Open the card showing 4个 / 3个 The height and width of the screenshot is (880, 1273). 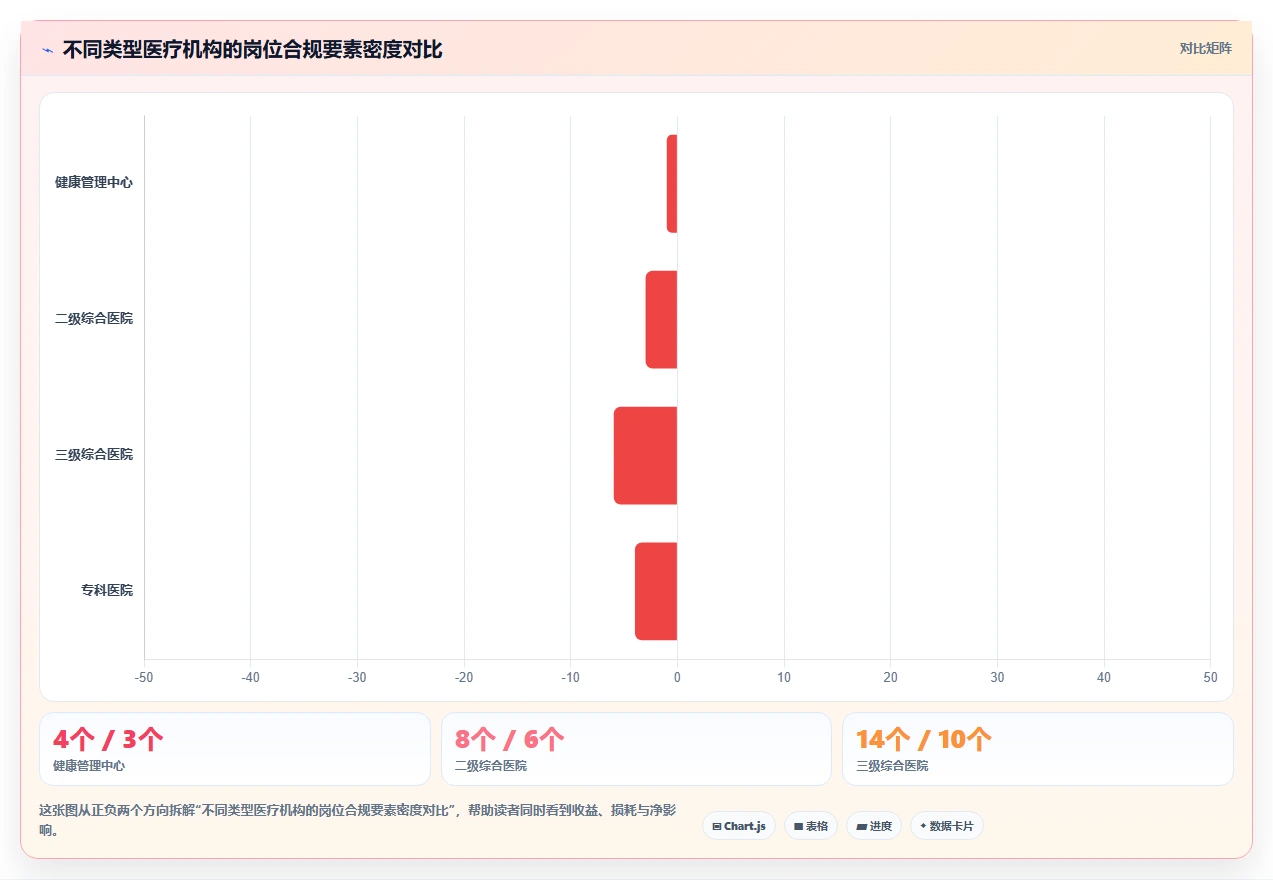(x=235, y=749)
